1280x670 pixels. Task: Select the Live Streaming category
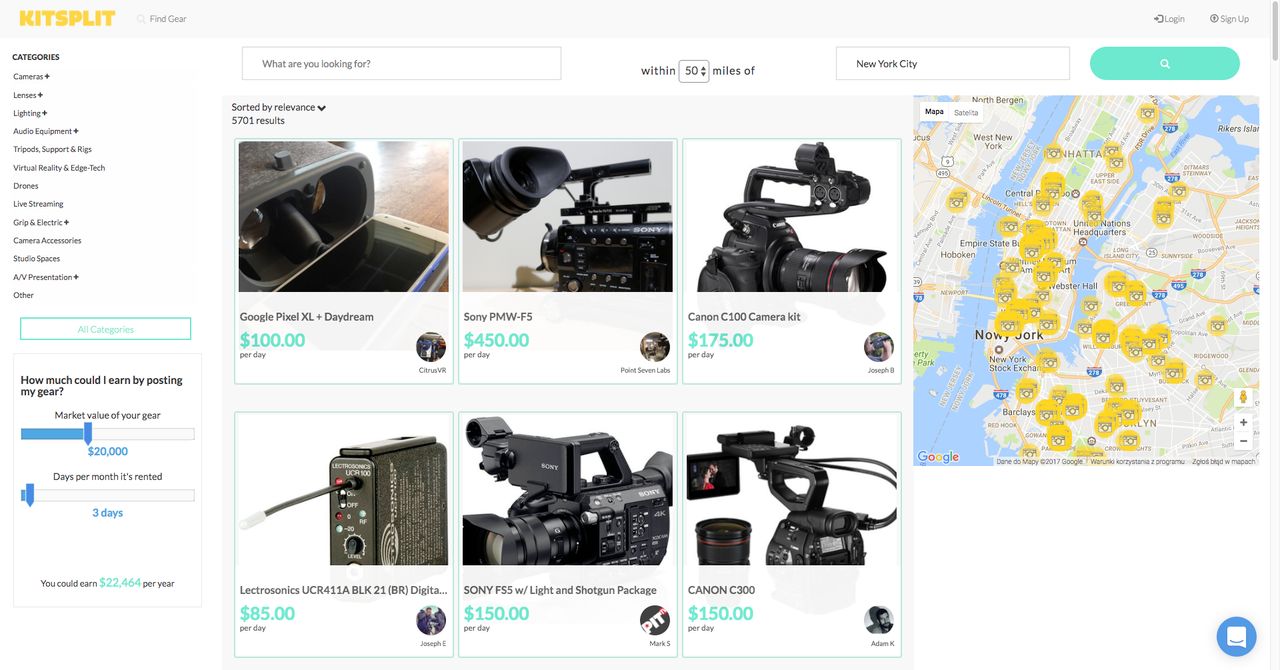(x=38, y=204)
